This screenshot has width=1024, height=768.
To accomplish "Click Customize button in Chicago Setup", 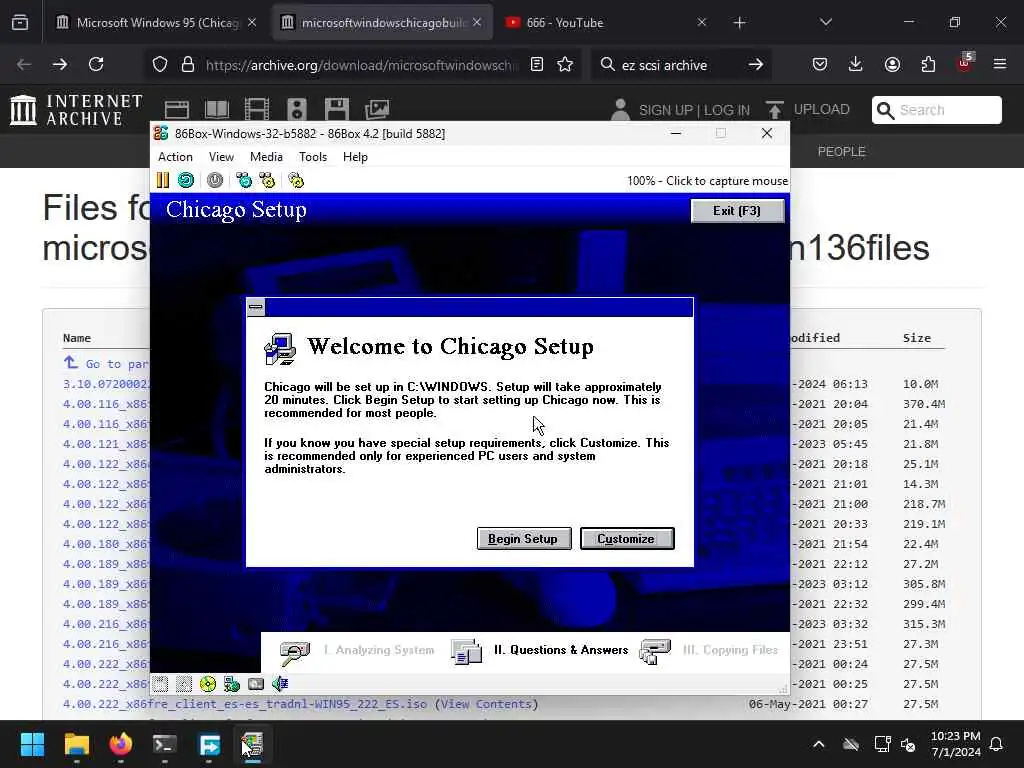I will click(627, 539).
